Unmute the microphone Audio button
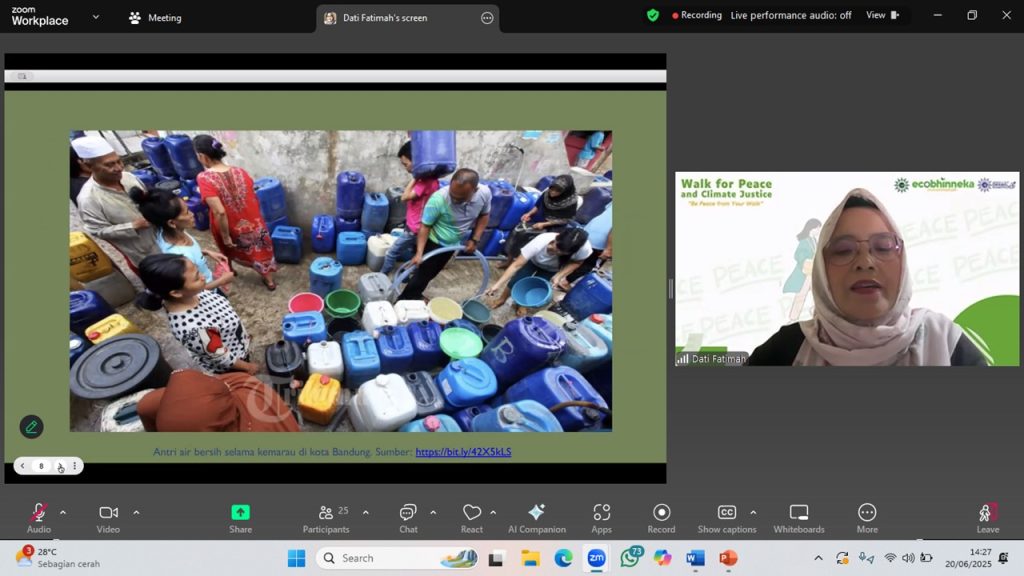1024x576 pixels. pos(39,517)
